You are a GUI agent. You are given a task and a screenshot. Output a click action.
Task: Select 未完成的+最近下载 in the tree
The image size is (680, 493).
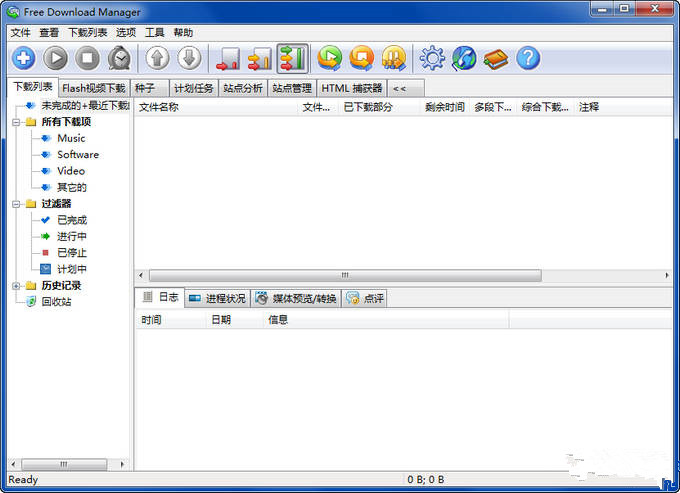85,105
